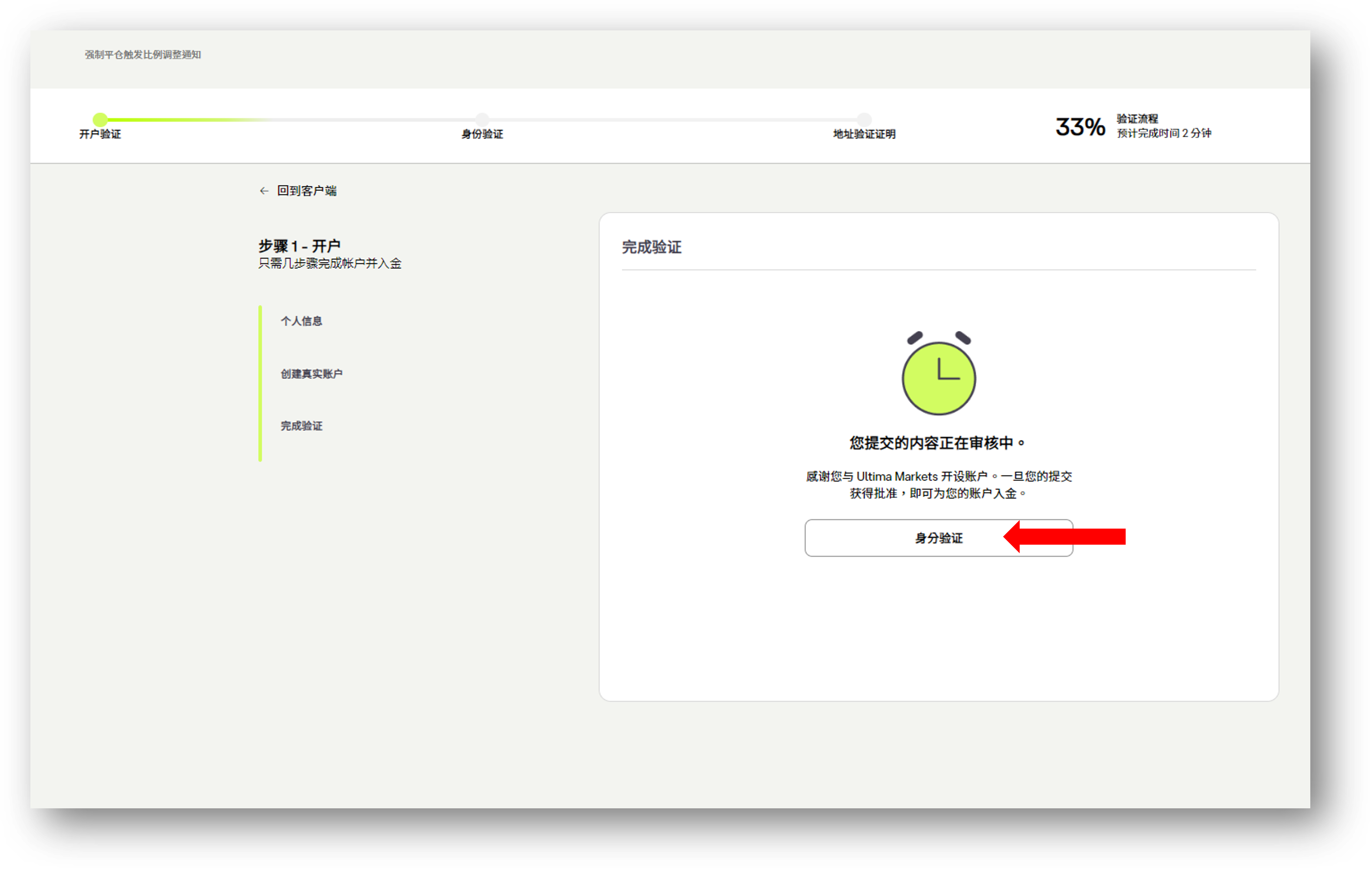Click the 身份验证 step label
1372x870 pixels.
[482, 135]
